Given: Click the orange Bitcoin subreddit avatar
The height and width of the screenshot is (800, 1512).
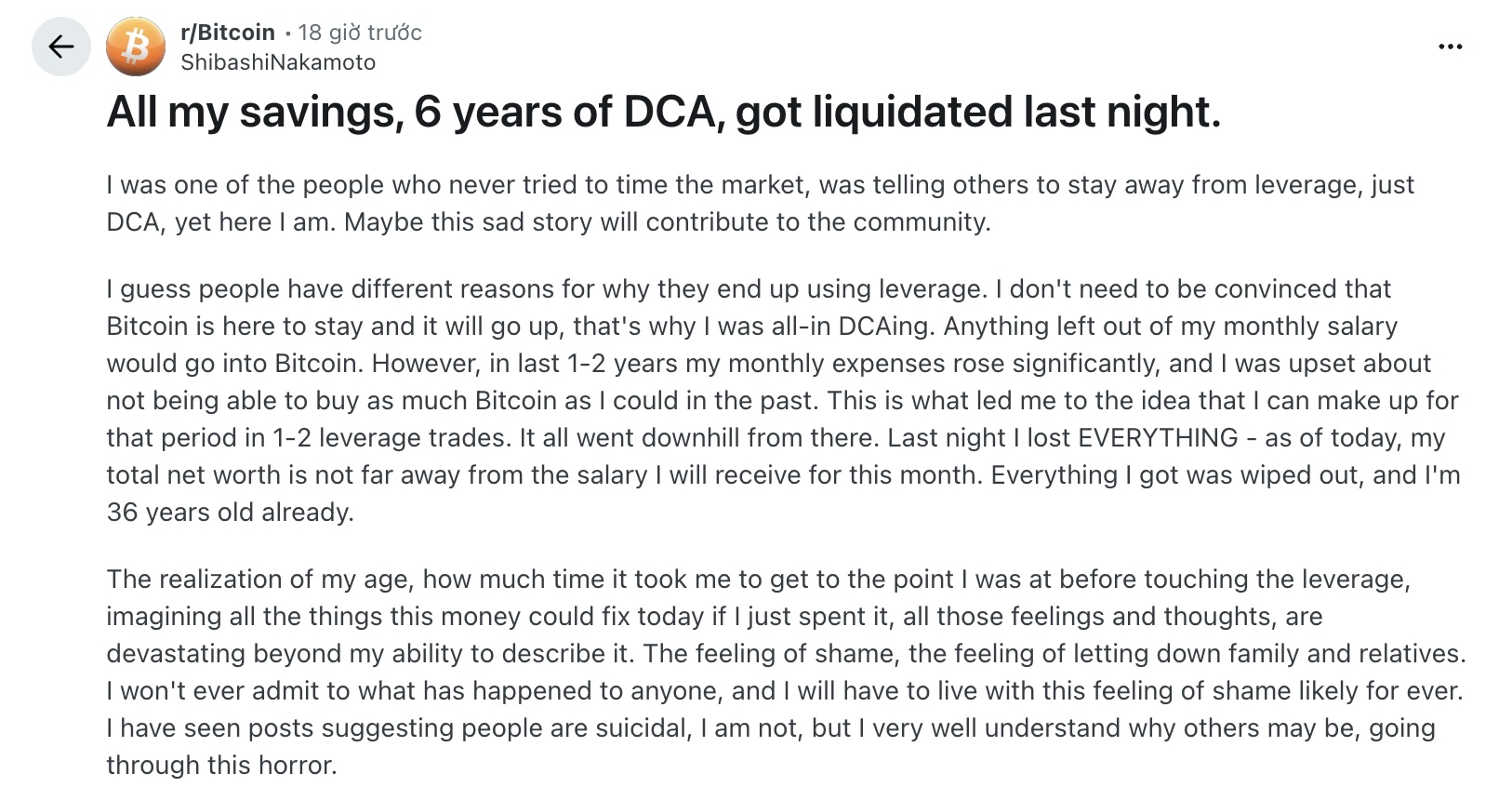Looking at the screenshot, I should pos(136,47).
